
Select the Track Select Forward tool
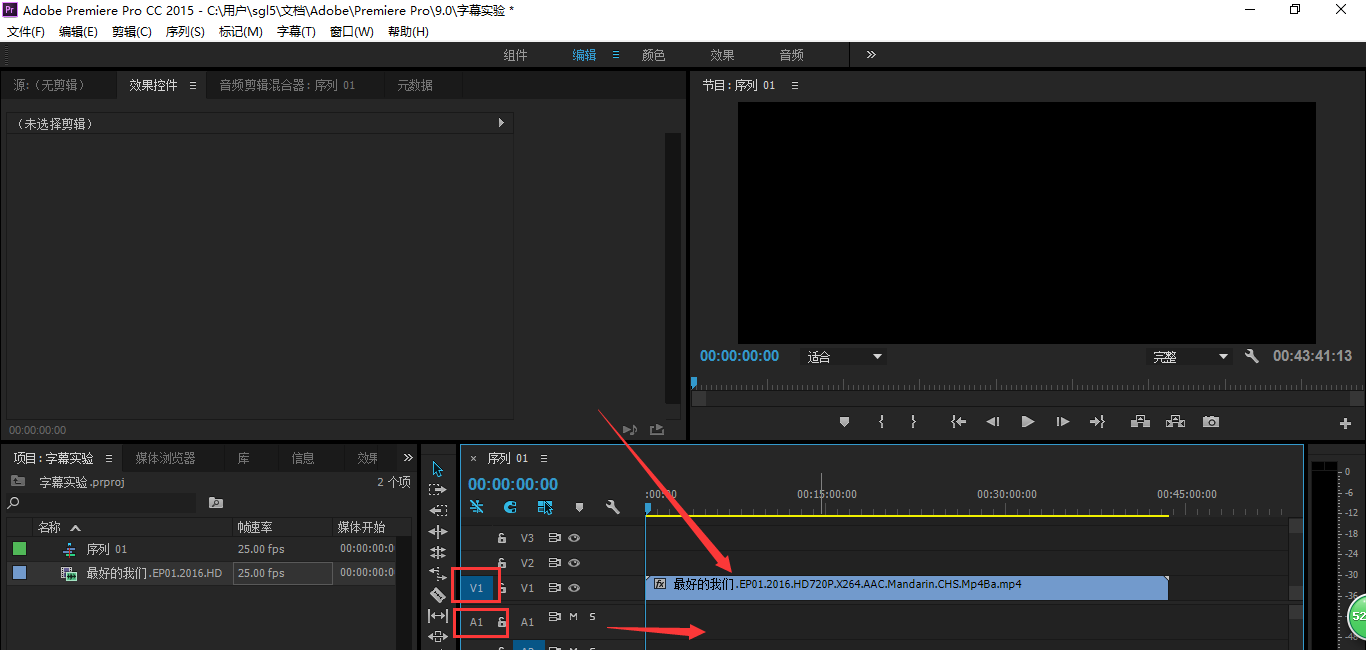click(438, 490)
